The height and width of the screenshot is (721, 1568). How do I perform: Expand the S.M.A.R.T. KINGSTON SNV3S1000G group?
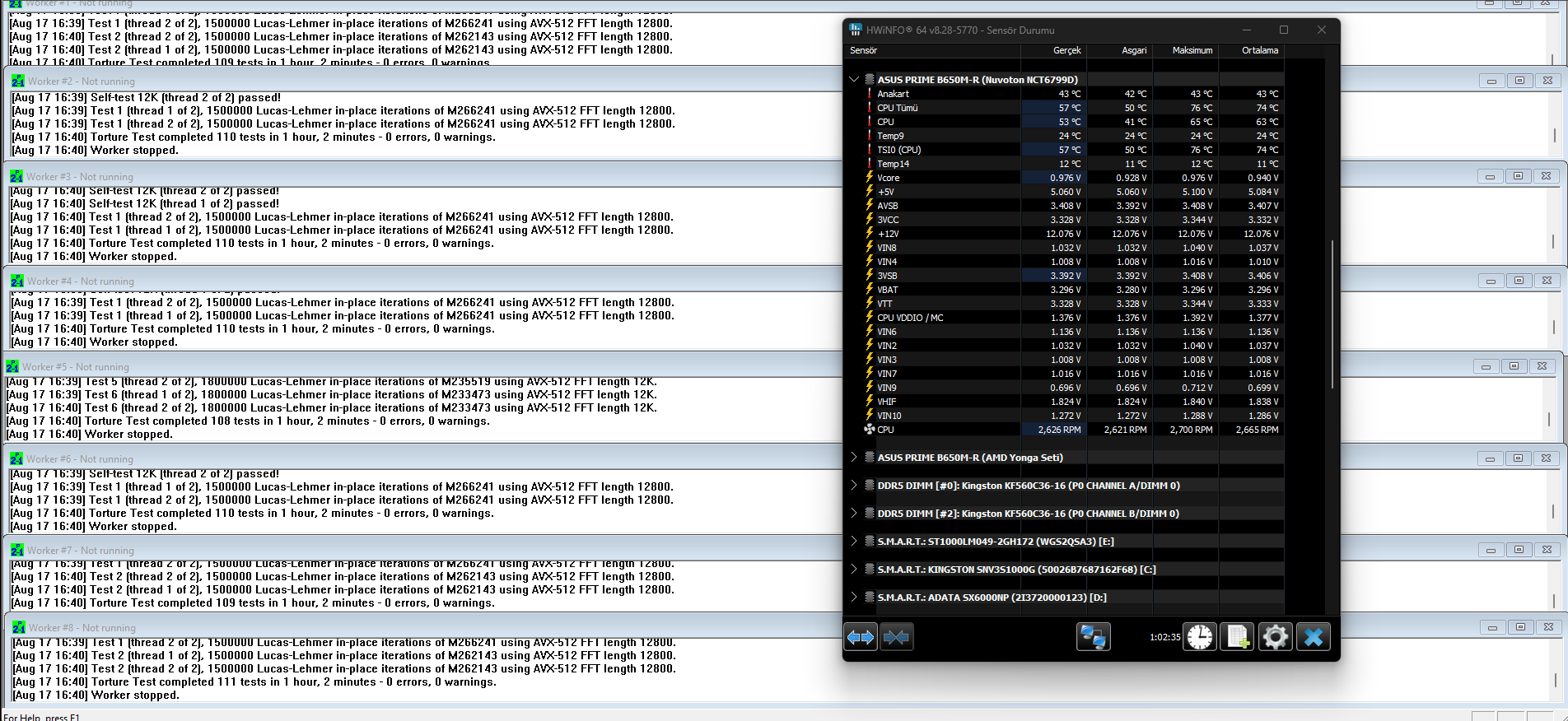pyautogui.click(x=854, y=569)
